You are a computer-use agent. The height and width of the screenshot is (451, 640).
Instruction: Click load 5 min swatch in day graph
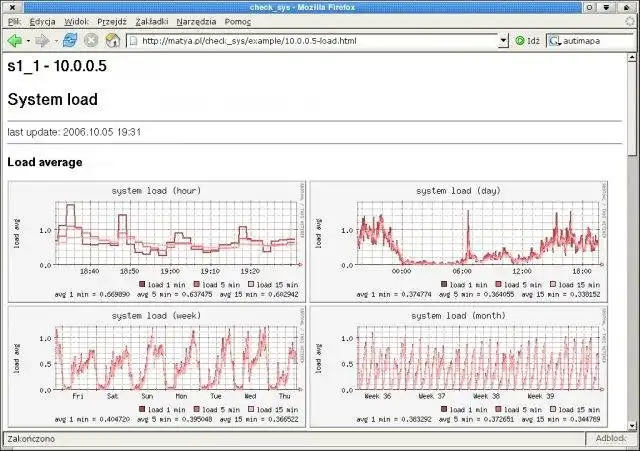498,284
